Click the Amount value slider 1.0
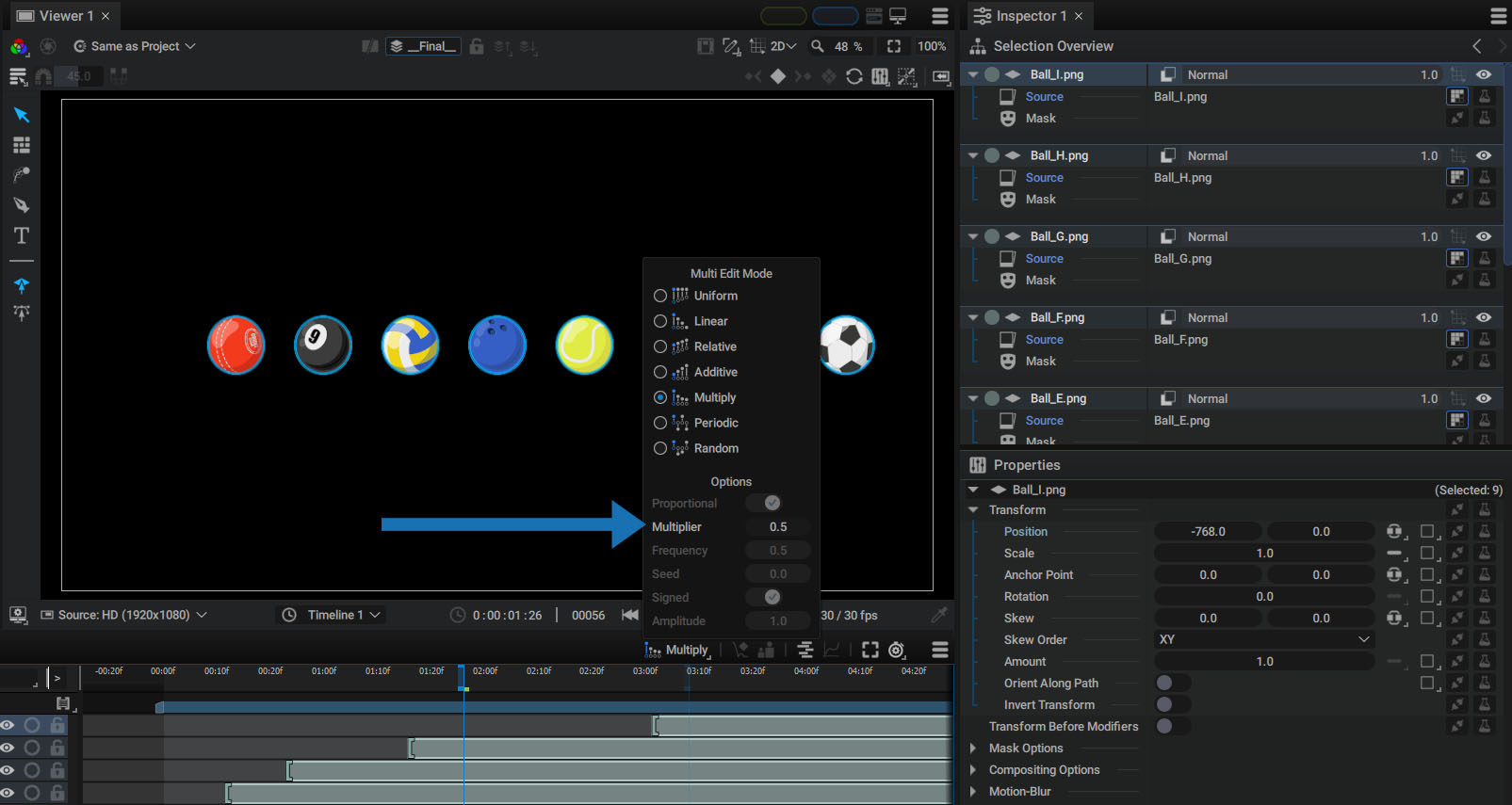Screen dimensions: 1512x805 (1264, 662)
